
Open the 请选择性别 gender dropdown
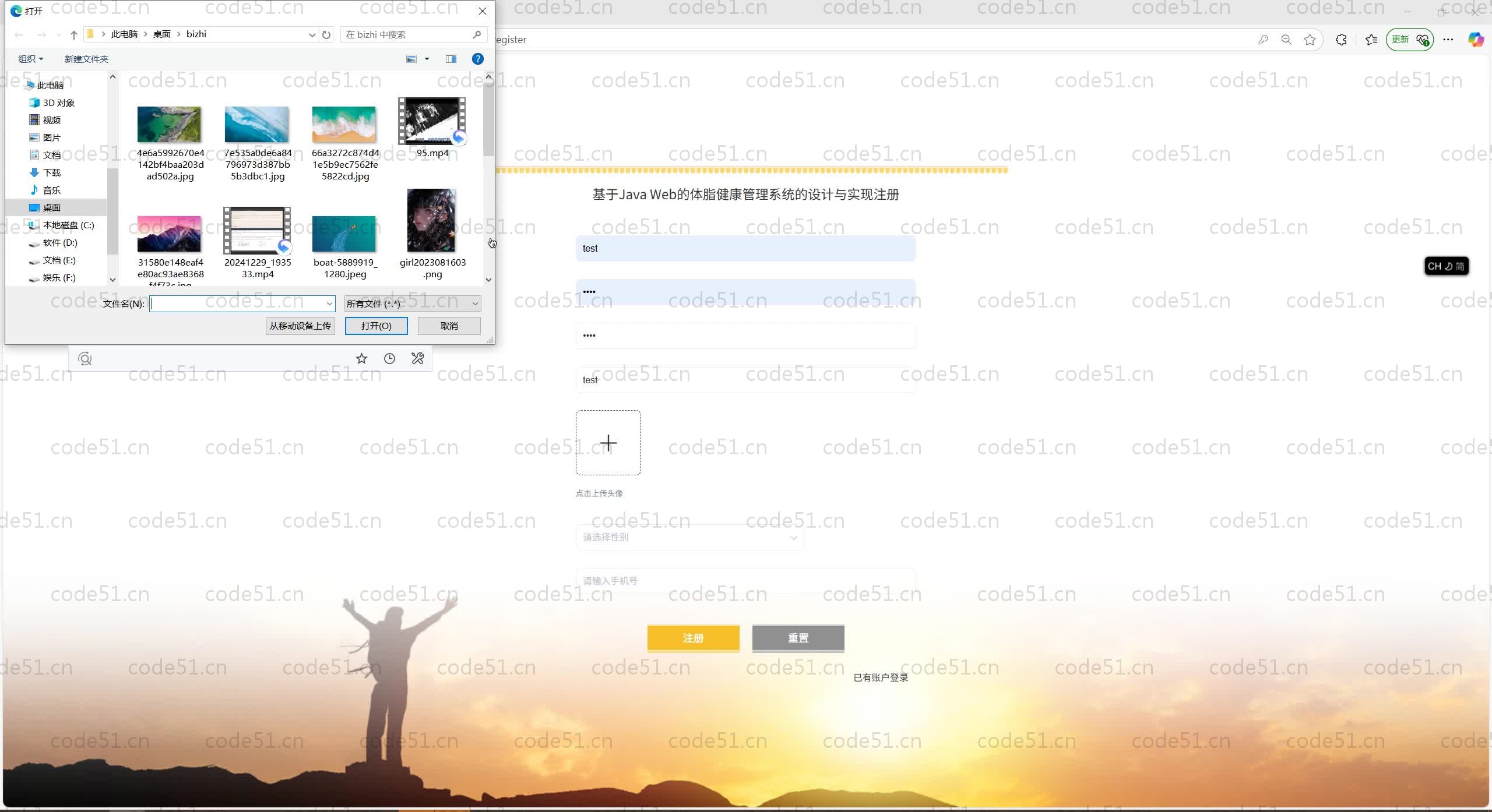[689, 537]
